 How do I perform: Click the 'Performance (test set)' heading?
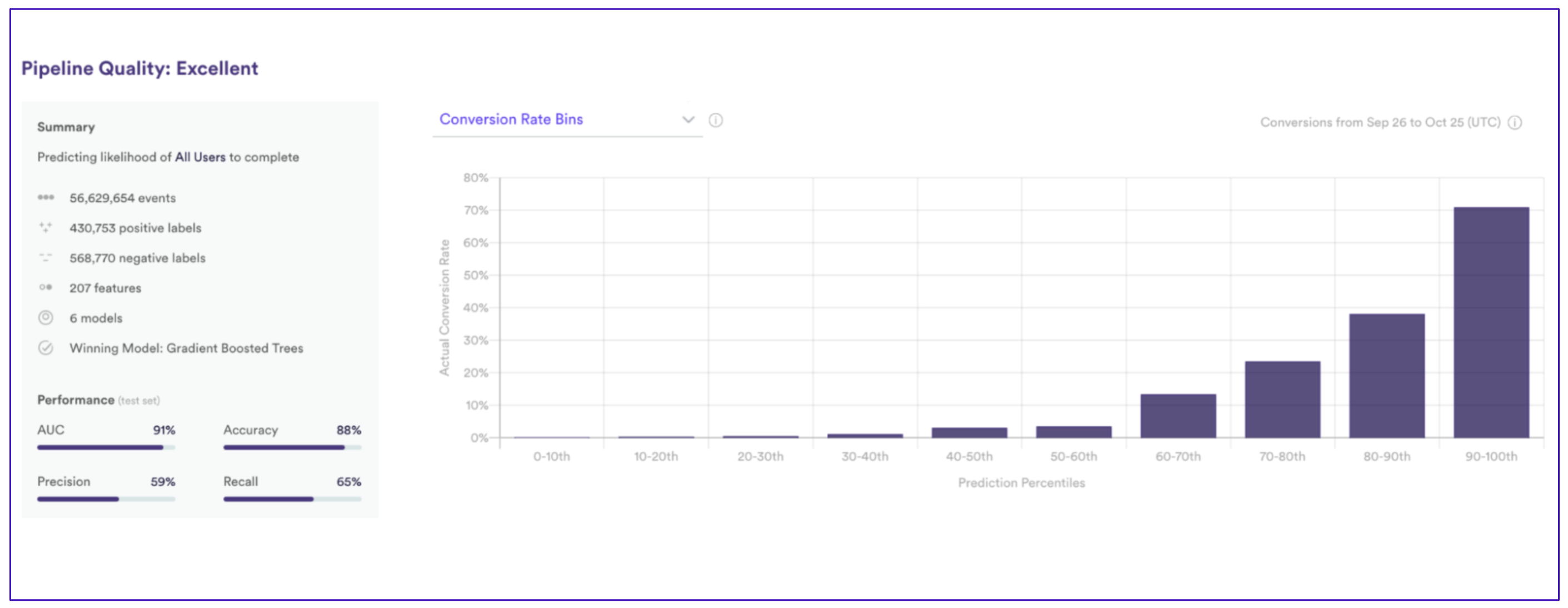(98, 400)
